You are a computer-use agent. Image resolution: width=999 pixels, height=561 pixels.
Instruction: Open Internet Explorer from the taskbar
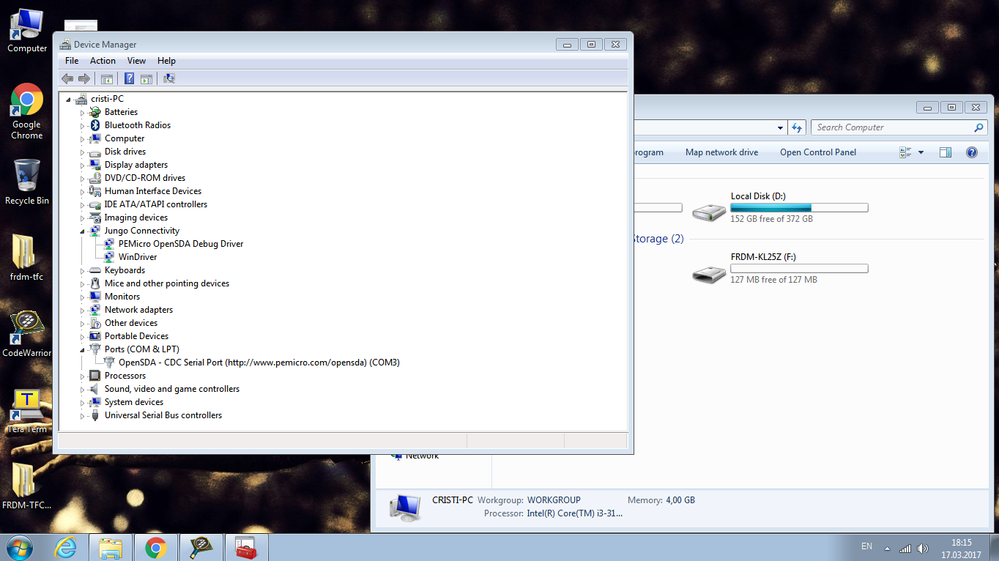(66, 548)
